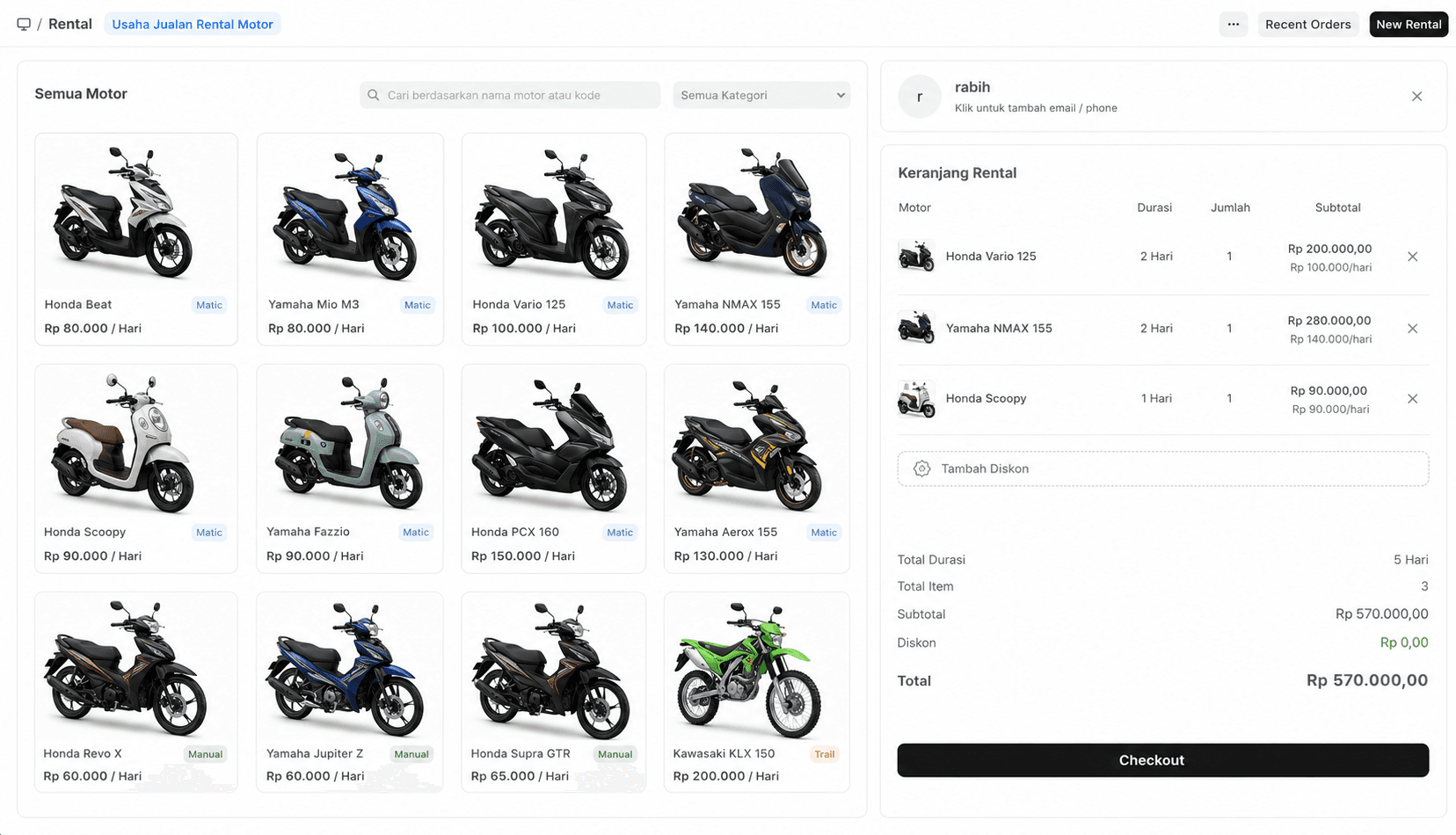Add Yamaha Jupiter Z to the cart
Viewport: 1456px width, 835px height.
point(350,692)
